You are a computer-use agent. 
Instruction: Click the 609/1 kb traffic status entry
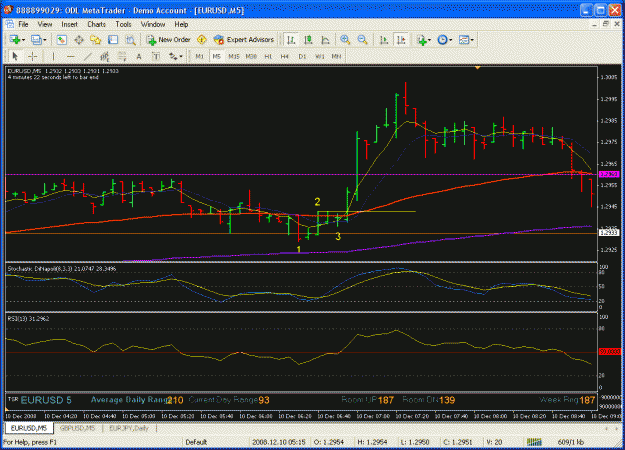570,442
